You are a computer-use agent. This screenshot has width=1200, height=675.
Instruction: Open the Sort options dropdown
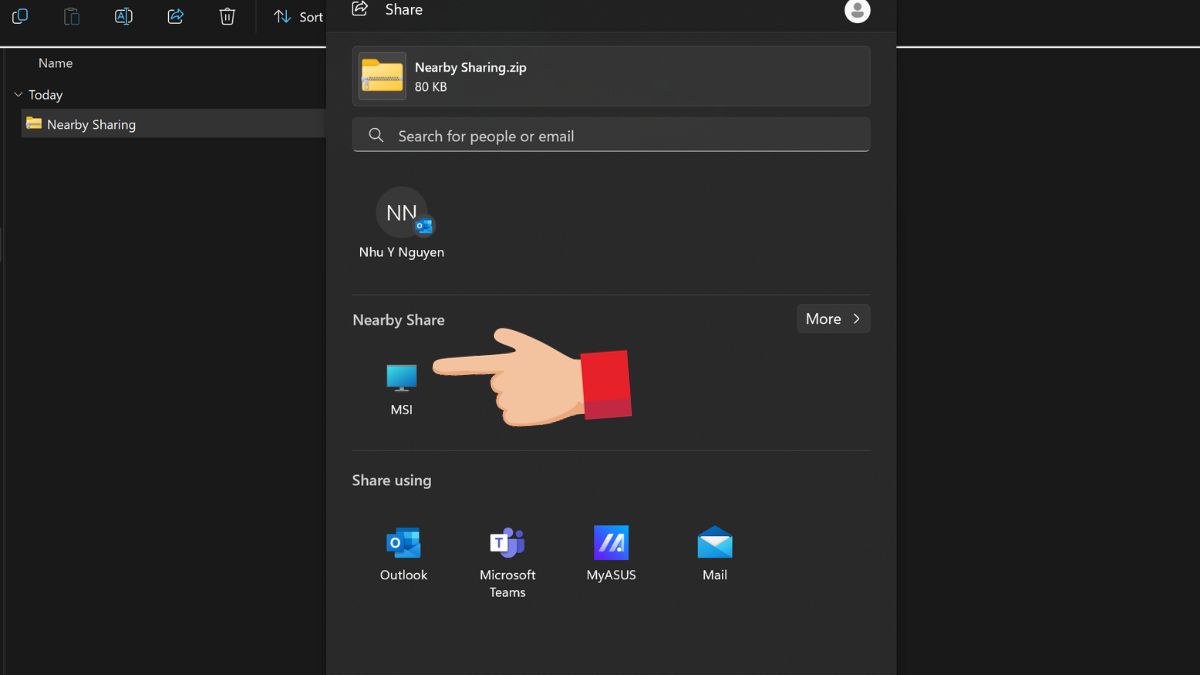pyautogui.click(x=298, y=16)
